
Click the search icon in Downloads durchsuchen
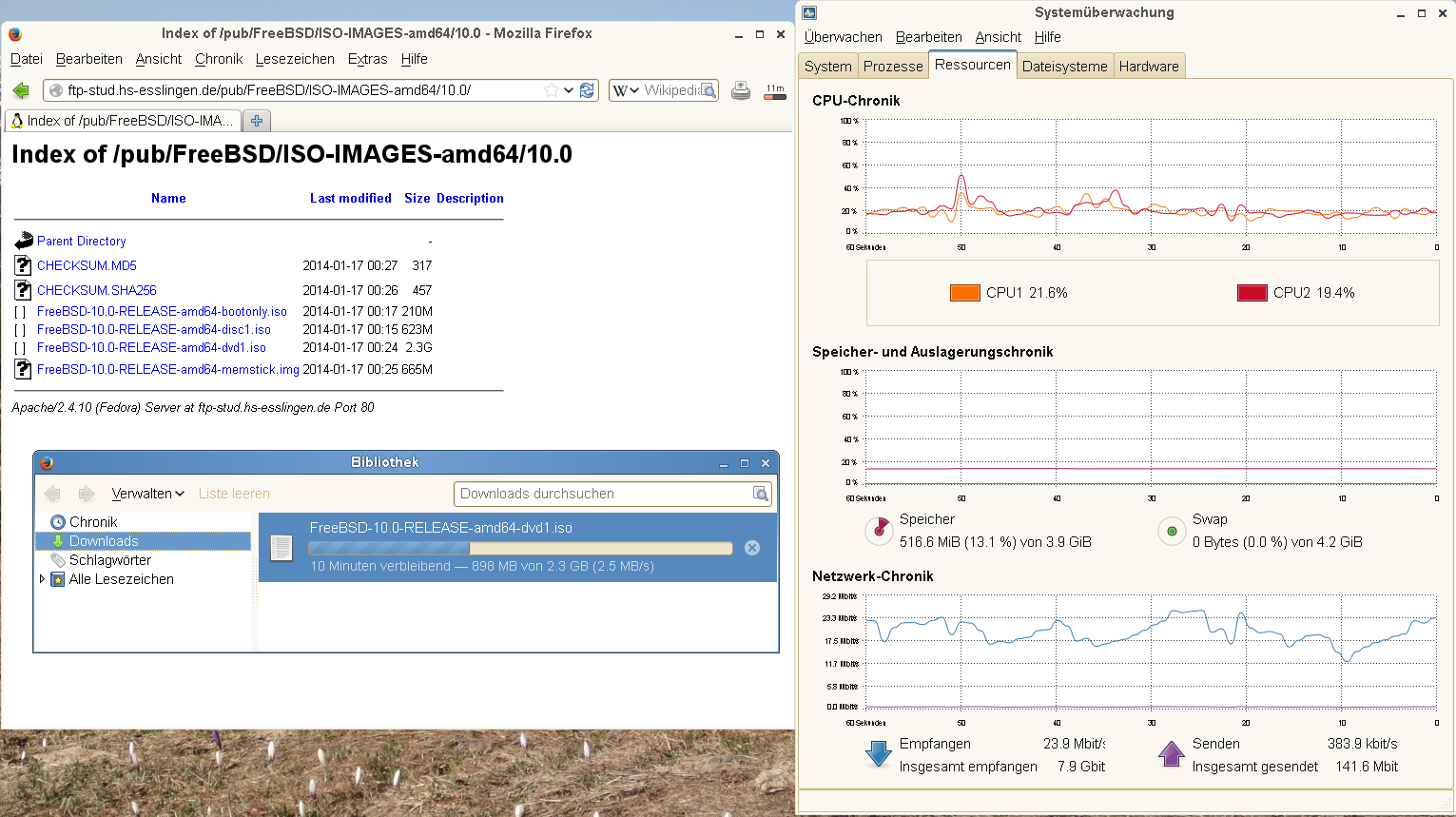760,494
